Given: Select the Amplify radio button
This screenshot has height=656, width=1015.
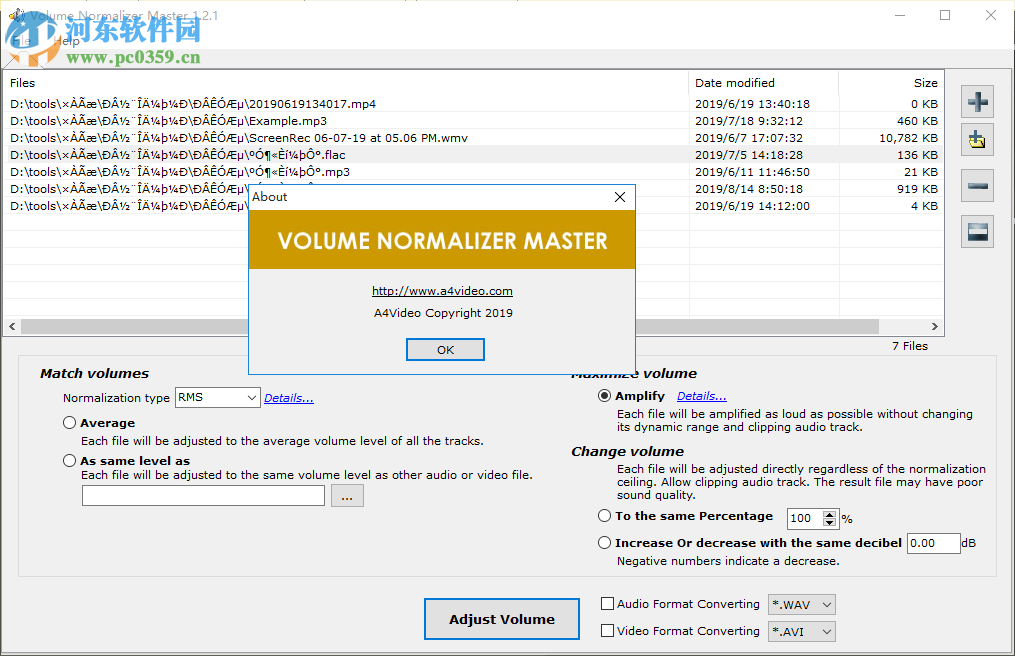Looking at the screenshot, I should pos(604,395).
